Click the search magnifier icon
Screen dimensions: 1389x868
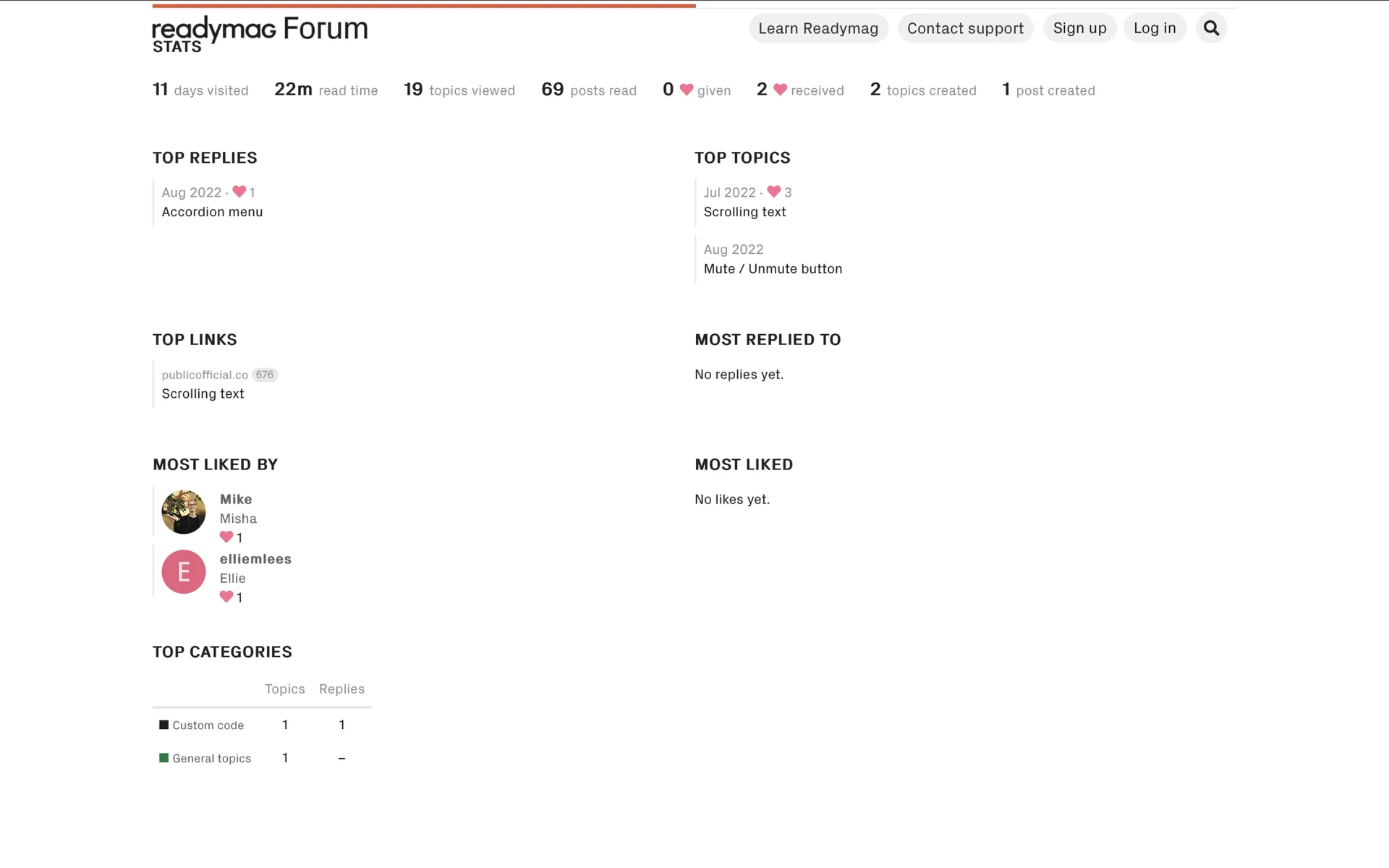(1211, 28)
